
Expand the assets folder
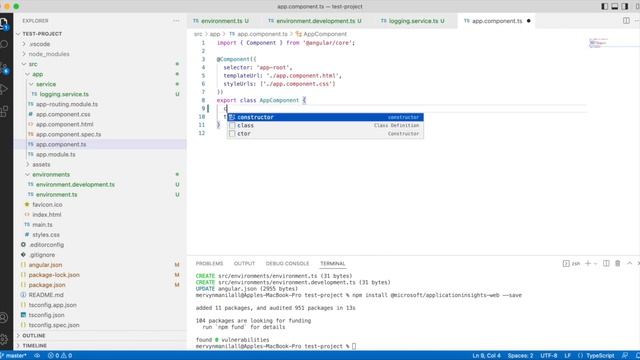[x=100, y=164]
